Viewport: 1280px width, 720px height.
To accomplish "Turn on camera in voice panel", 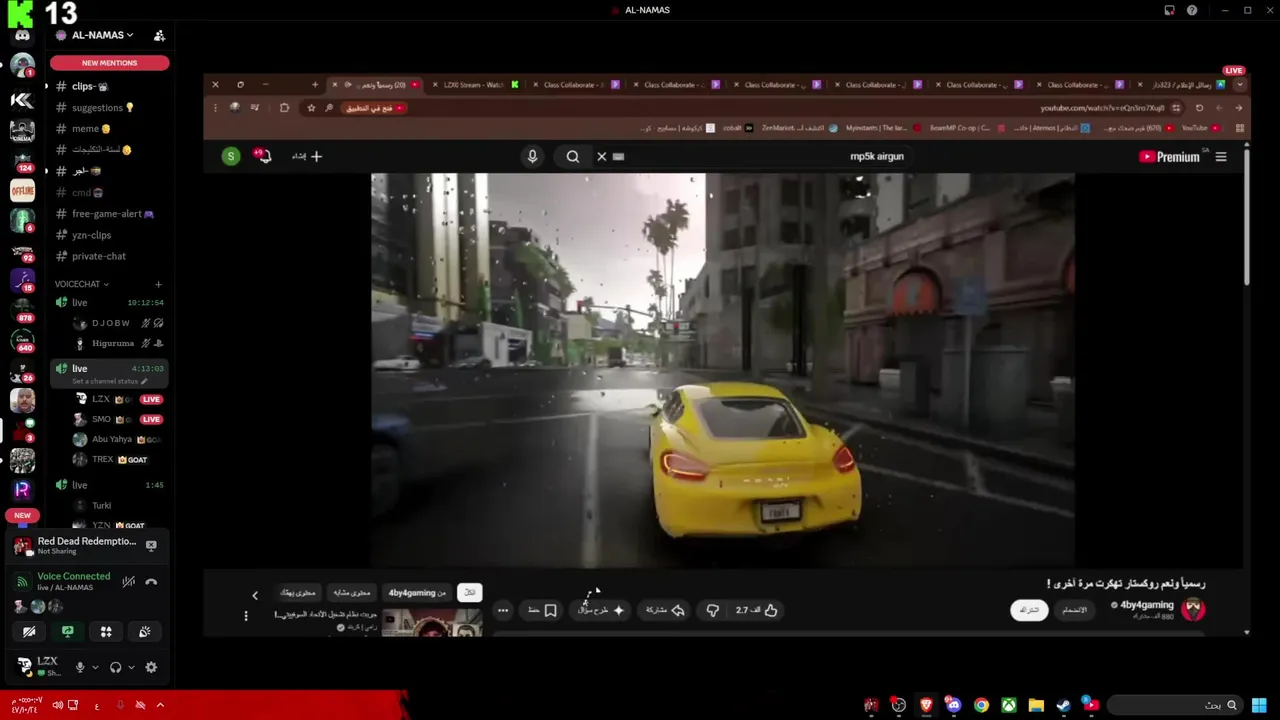I will tap(29, 632).
